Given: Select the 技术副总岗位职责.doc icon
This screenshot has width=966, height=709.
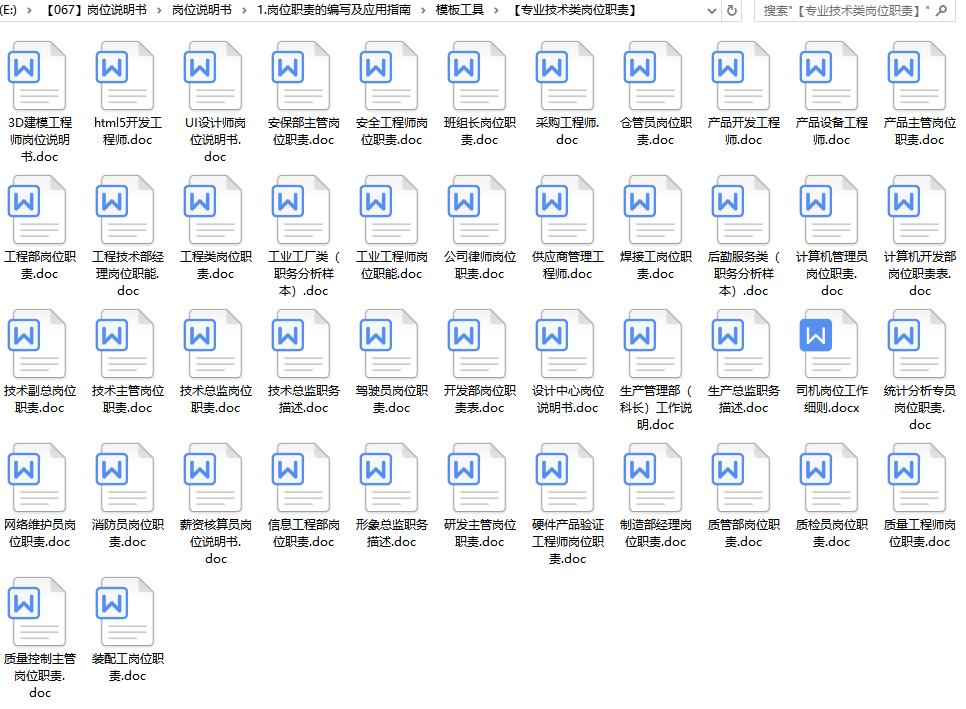Looking at the screenshot, I should [x=37, y=343].
